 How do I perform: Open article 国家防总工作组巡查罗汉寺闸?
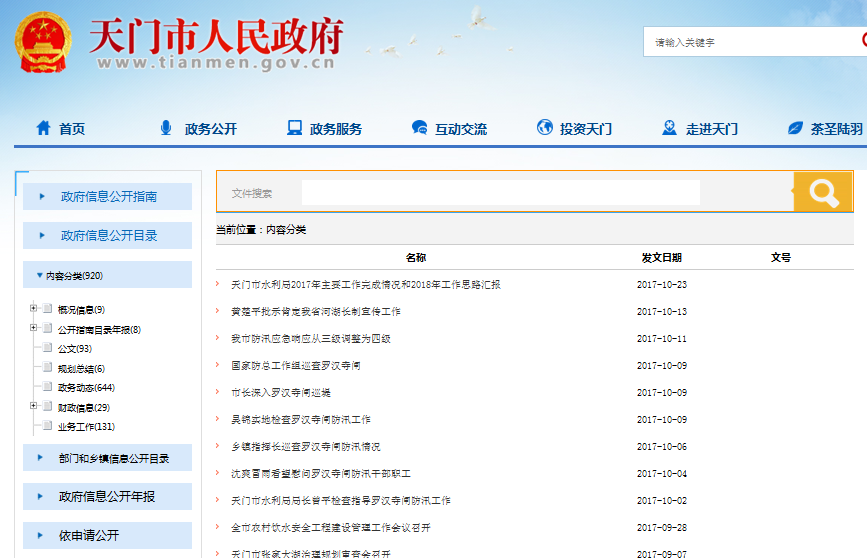click(295, 366)
